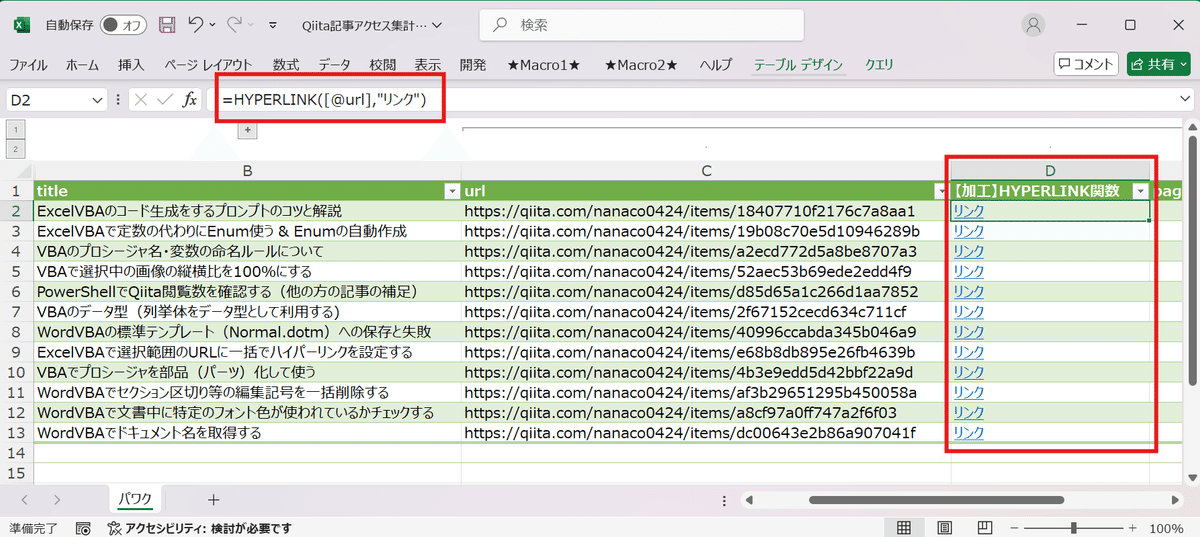This screenshot has width=1200, height=537.
Task: Select the cell 'VBAで選択中の画像の縦横比を100%にする'
Action: pos(247,271)
